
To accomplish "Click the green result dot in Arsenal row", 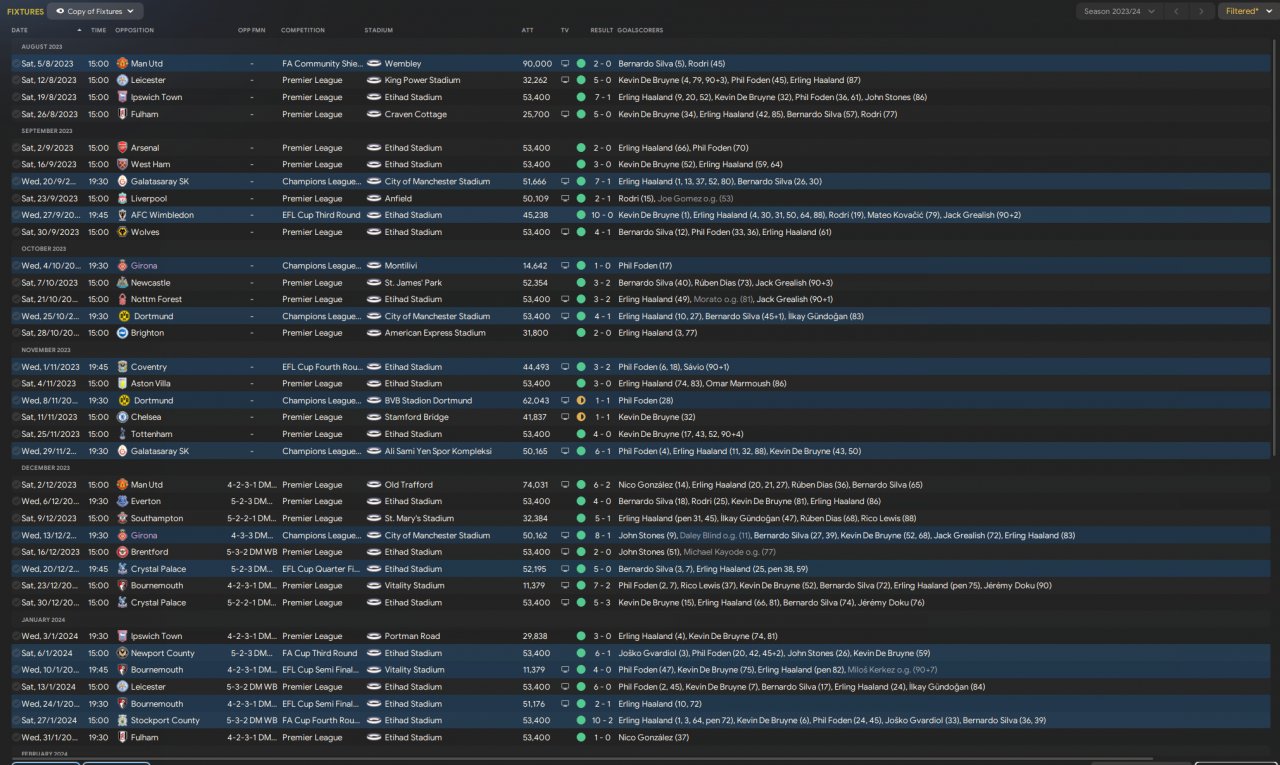I will pyautogui.click(x=581, y=148).
